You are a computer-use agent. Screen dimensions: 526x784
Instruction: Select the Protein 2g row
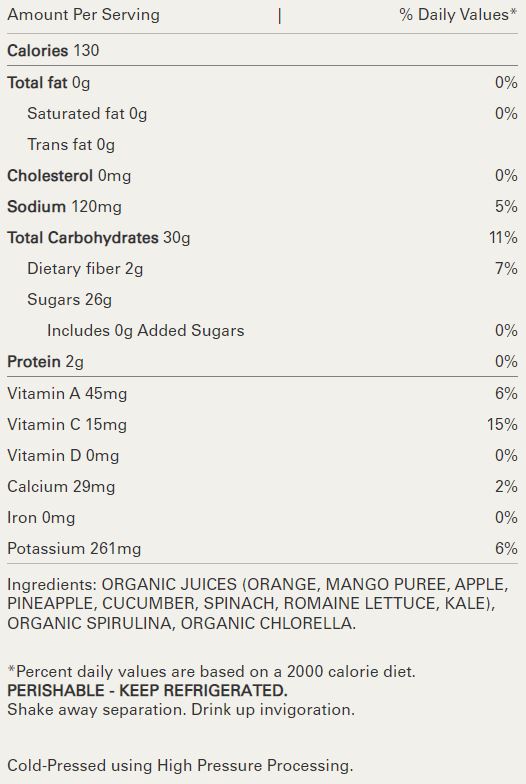pyautogui.click(x=262, y=362)
